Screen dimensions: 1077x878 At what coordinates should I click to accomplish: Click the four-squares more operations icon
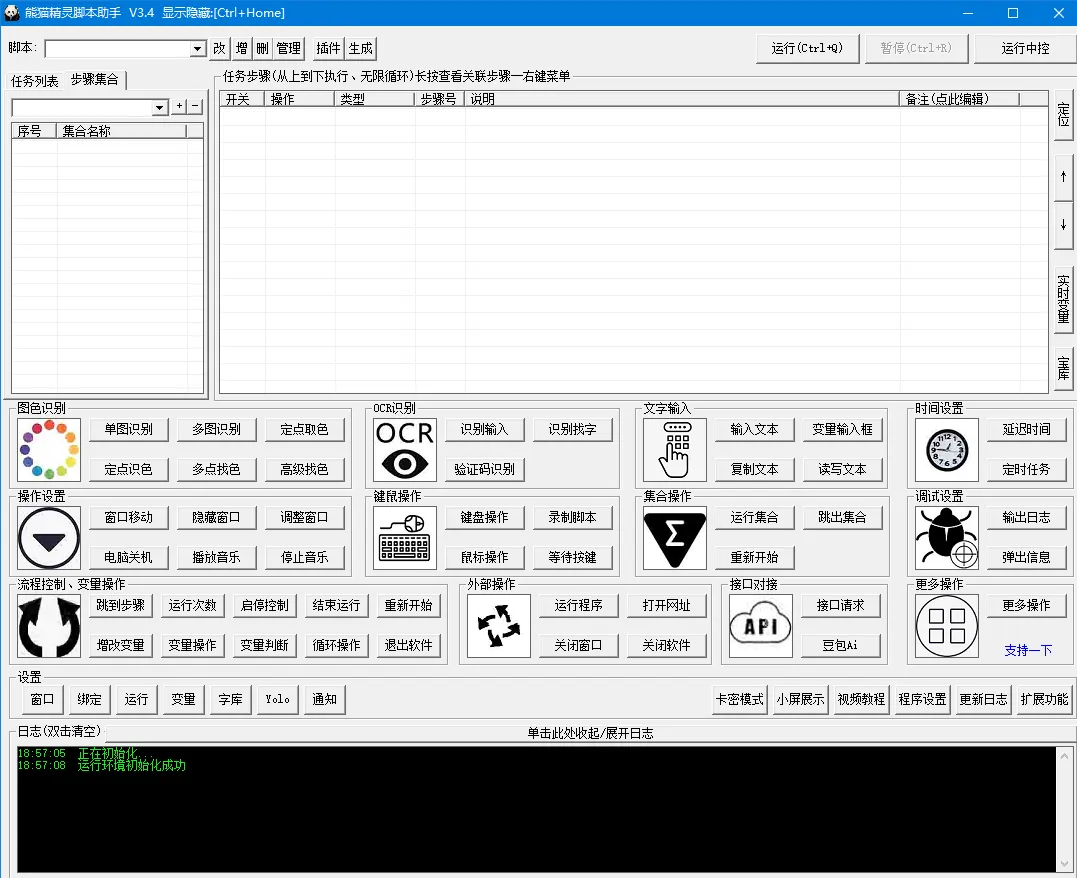[x=946, y=626]
